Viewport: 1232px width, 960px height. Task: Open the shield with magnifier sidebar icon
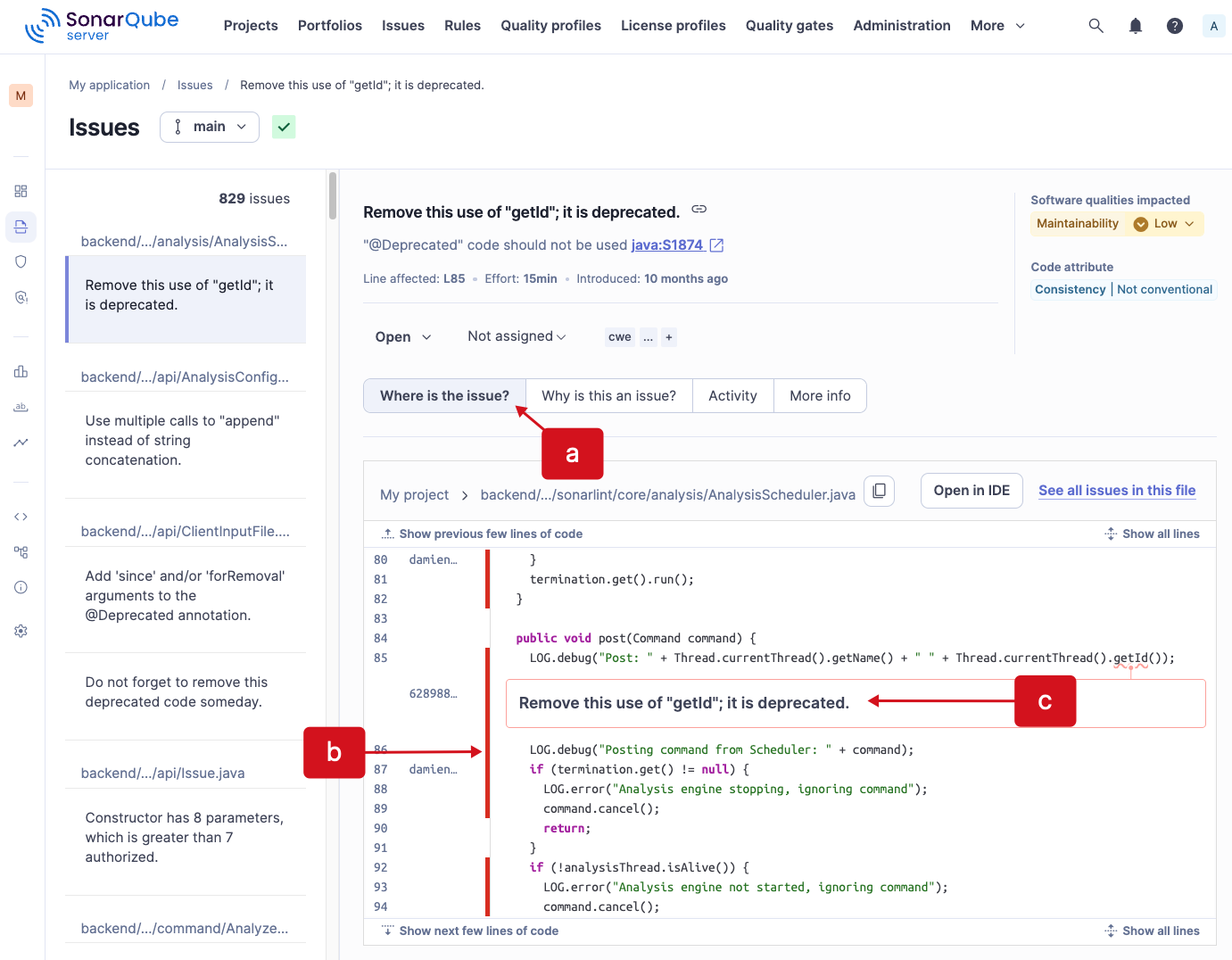tap(21, 297)
